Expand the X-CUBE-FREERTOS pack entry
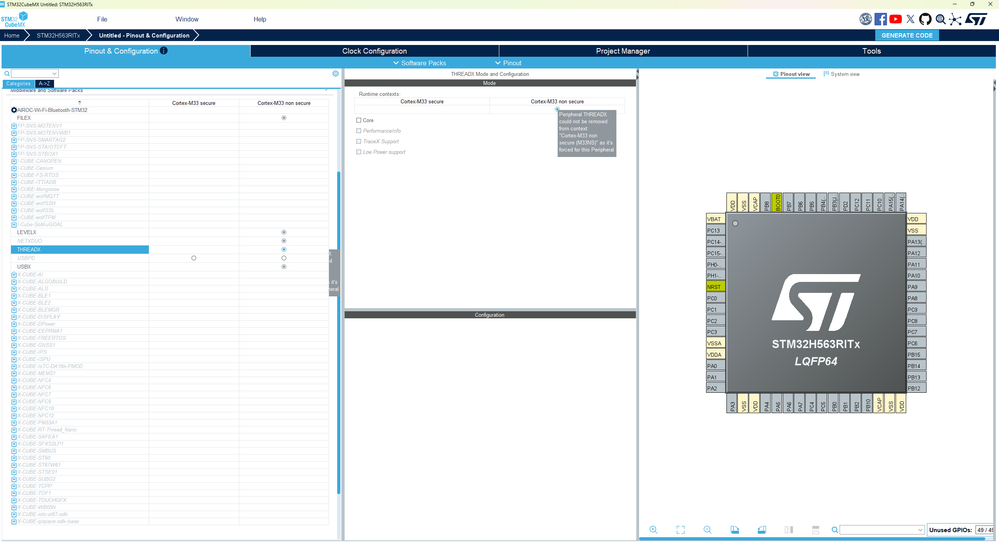This screenshot has width=999, height=545. [14, 338]
